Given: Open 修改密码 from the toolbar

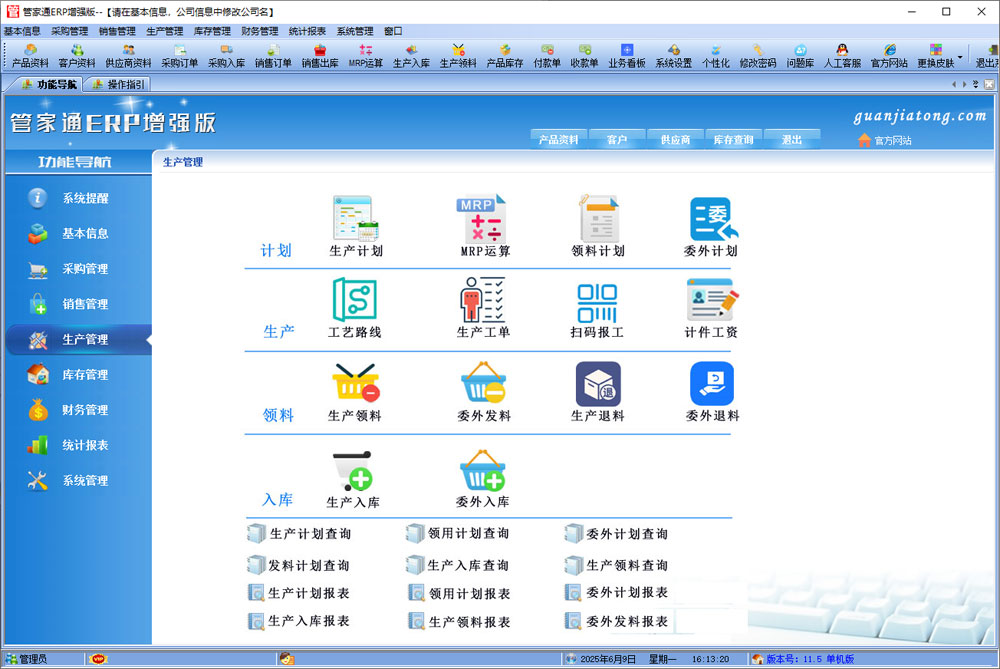Looking at the screenshot, I should 757,55.
